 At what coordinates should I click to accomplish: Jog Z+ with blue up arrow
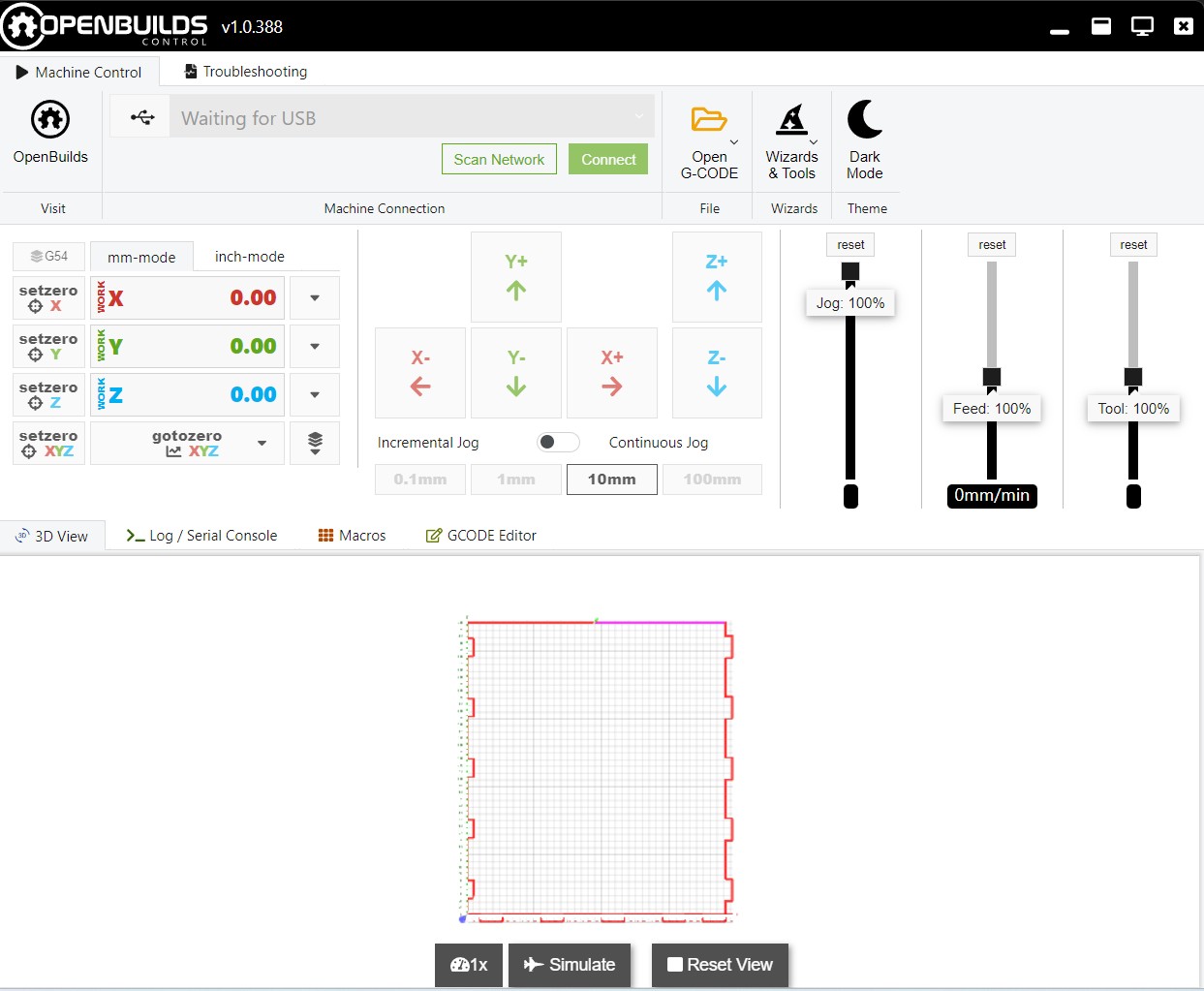tap(717, 277)
